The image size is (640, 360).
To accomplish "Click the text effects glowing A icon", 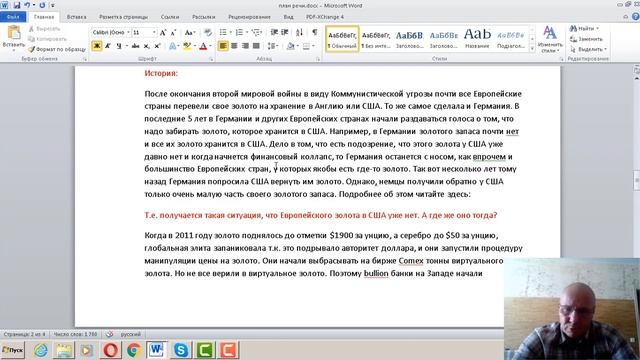I will click(x=173, y=46).
